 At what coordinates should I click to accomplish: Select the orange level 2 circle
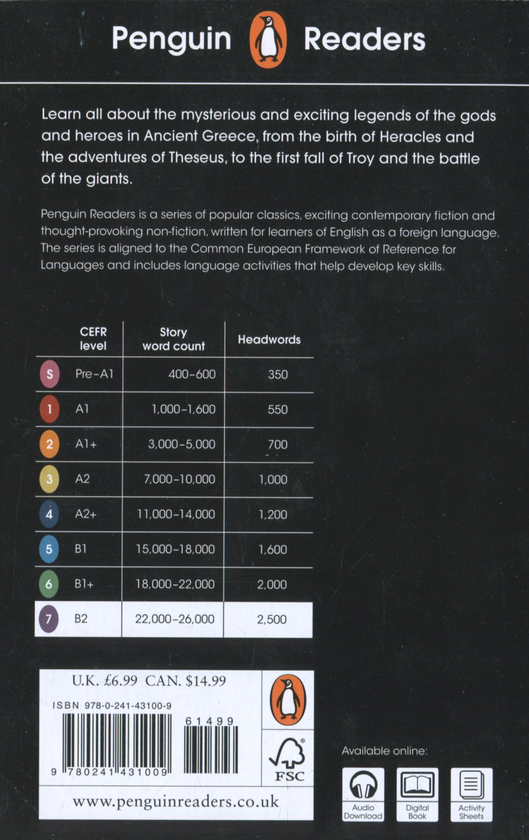click(49, 444)
